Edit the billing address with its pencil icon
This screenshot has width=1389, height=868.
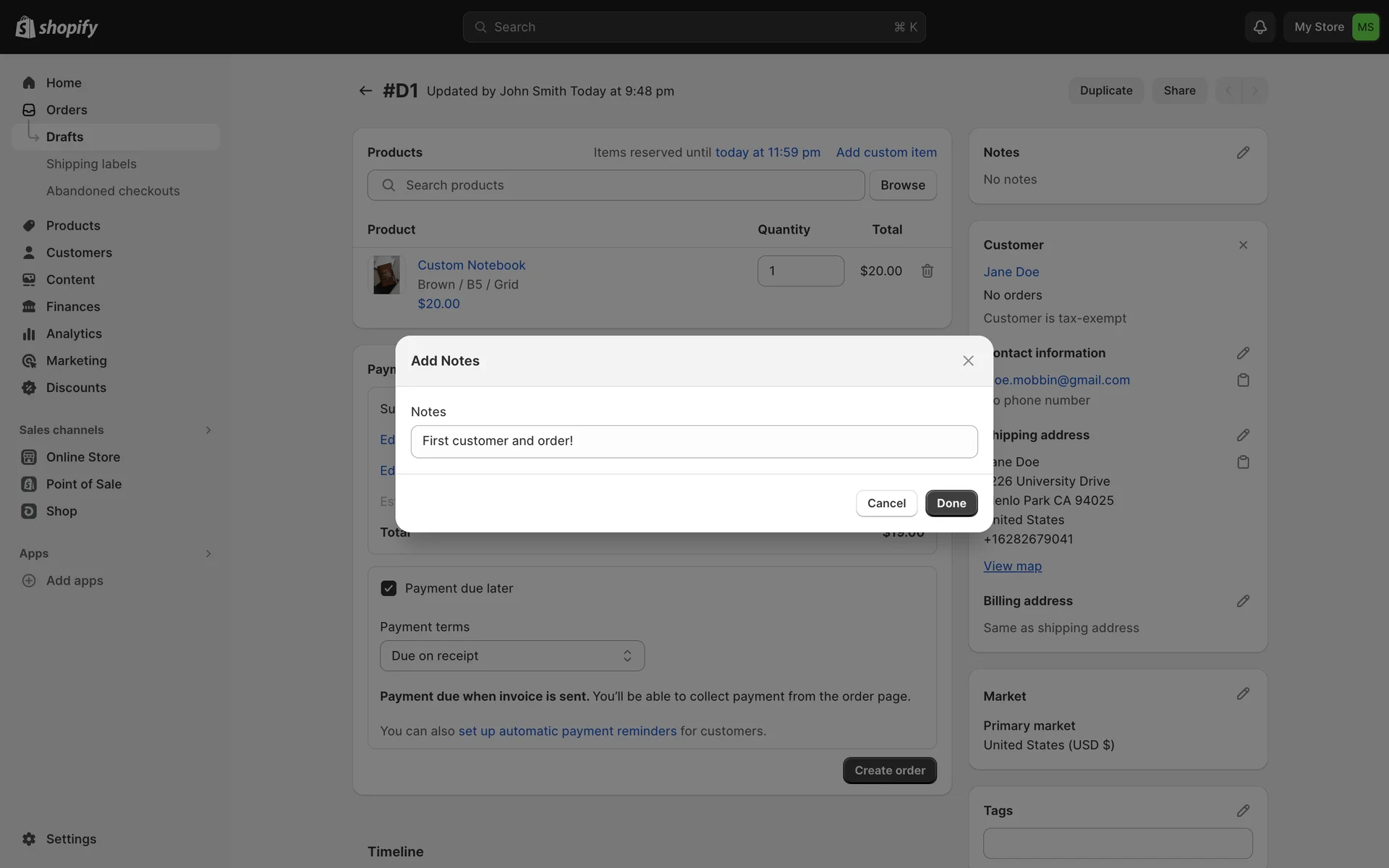coord(1243,601)
